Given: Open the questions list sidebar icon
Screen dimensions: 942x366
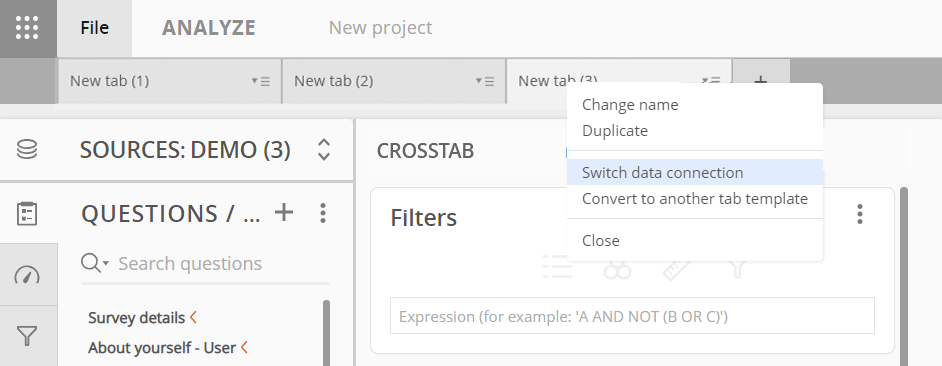Looking at the screenshot, I should pos(26,214).
